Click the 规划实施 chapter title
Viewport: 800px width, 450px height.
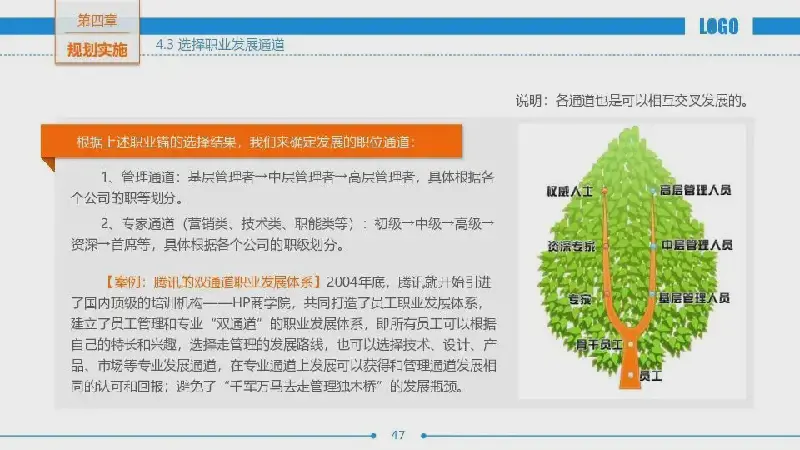(x=97, y=50)
